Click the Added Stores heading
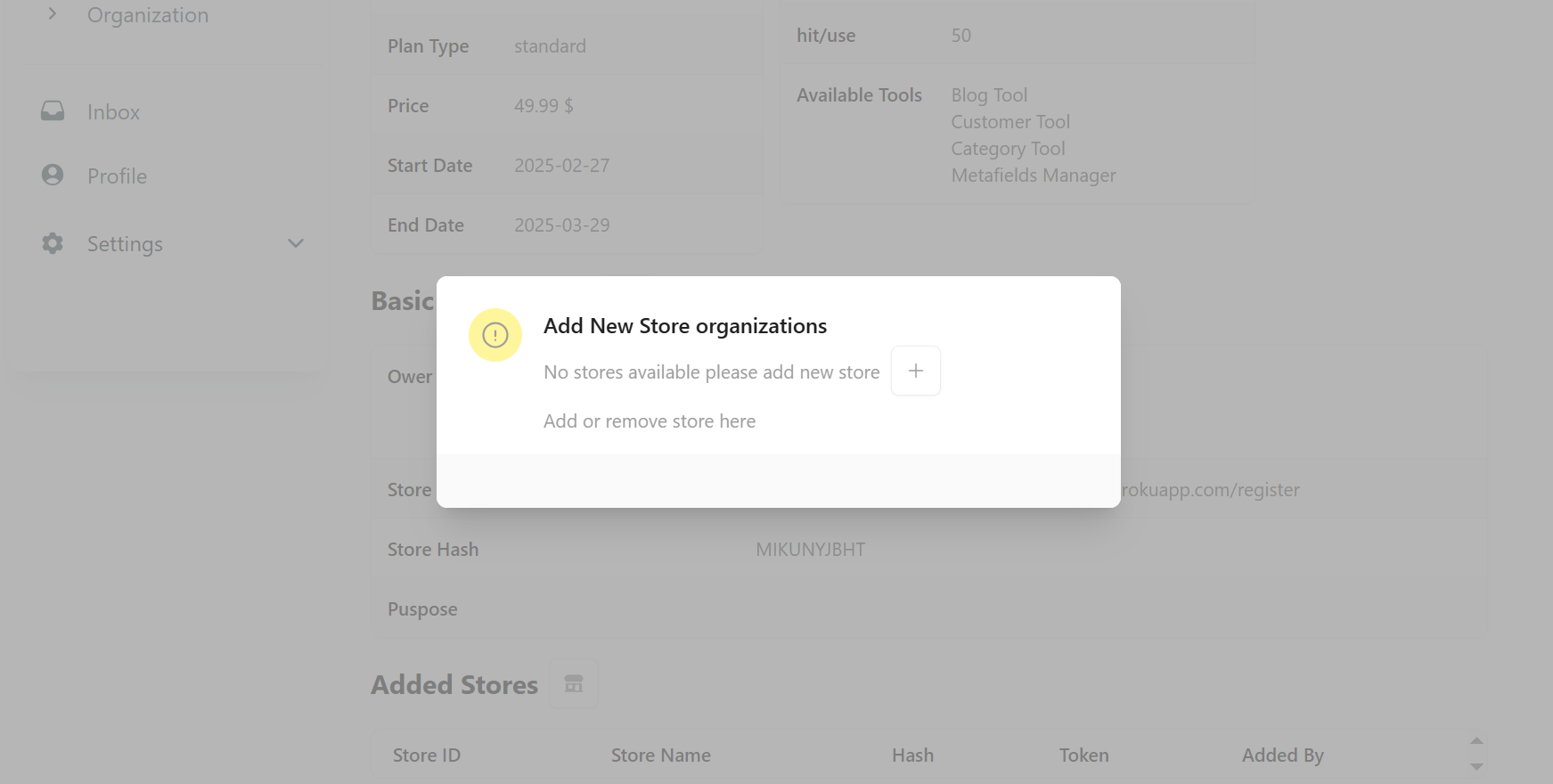 point(454,684)
